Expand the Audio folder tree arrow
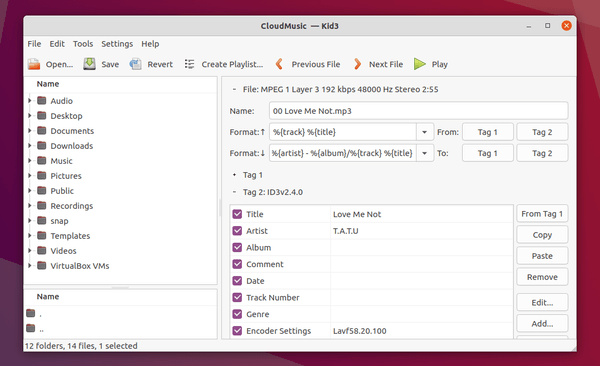This screenshot has width=600, height=366. tap(30, 101)
